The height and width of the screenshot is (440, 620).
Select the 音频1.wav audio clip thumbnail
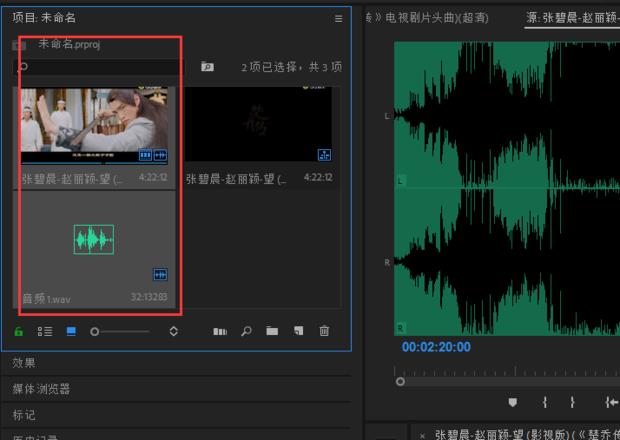pos(94,240)
